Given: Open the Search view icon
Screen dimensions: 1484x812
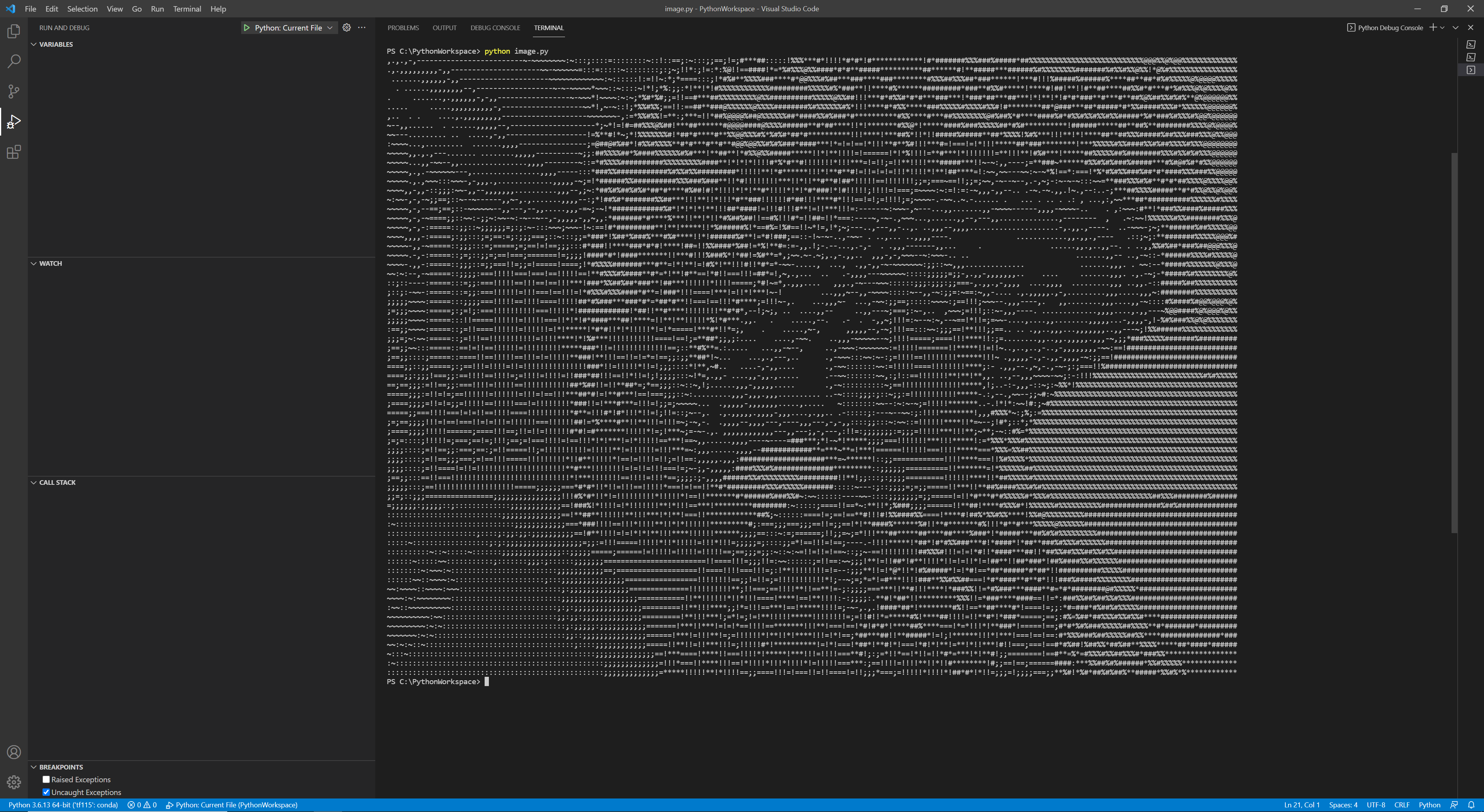Looking at the screenshot, I should [x=14, y=61].
